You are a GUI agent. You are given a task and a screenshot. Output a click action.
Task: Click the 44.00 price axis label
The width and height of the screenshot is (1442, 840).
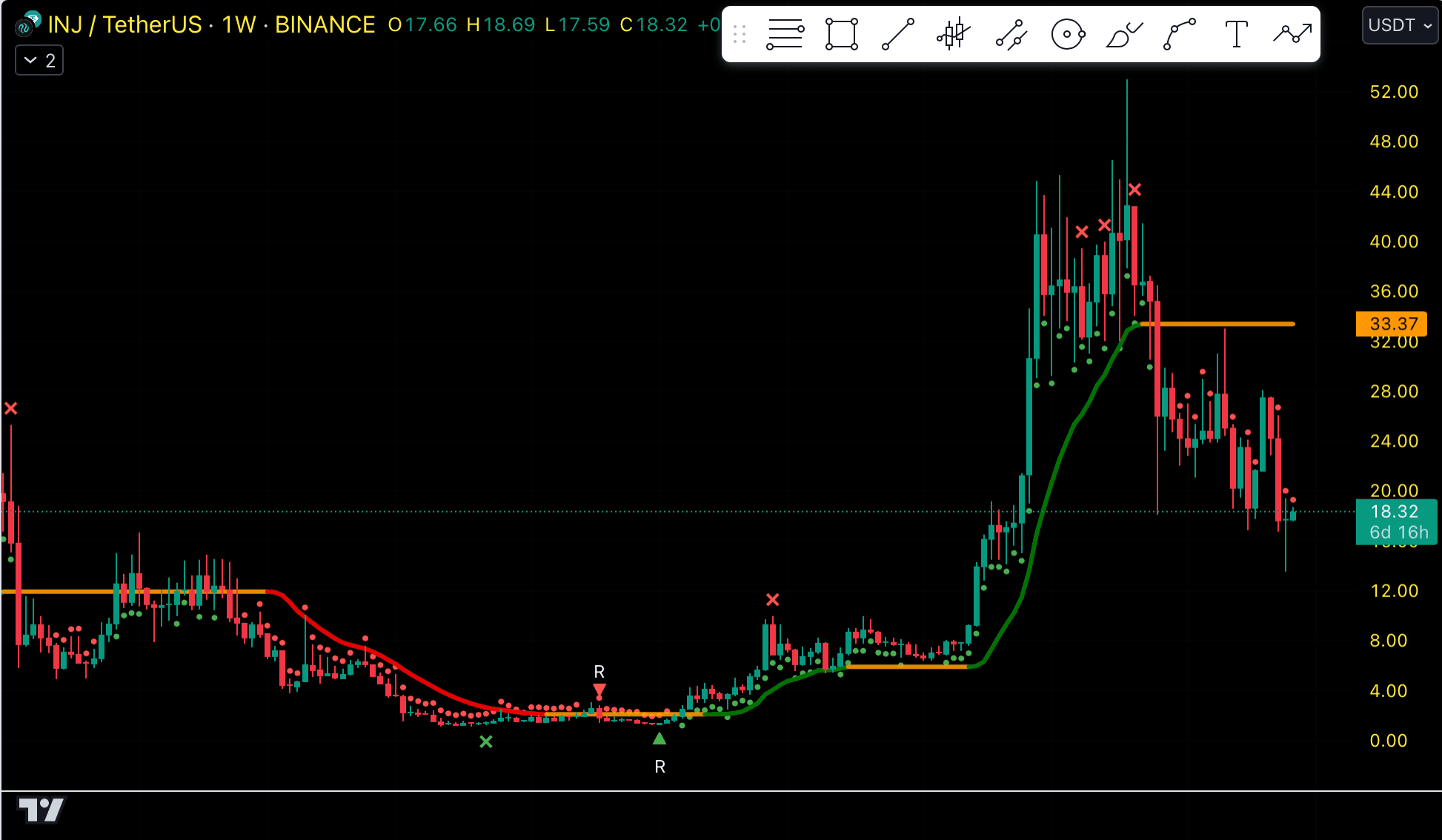[x=1394, y=192]
